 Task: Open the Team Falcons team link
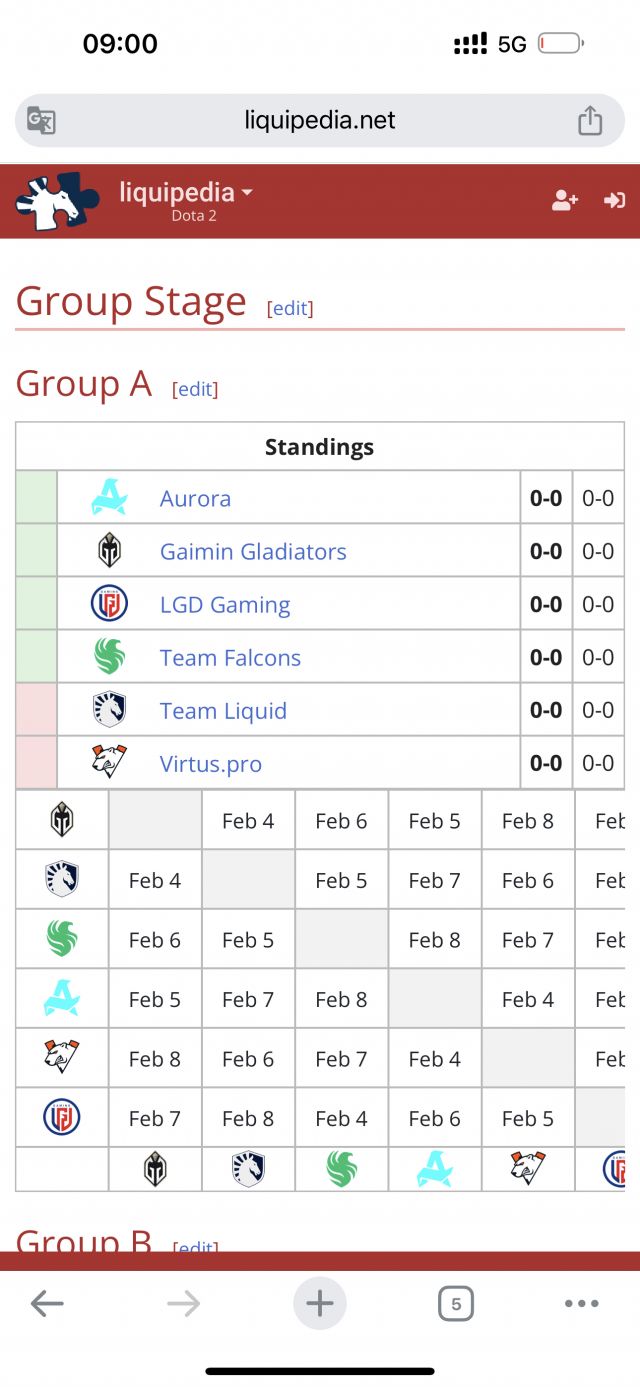coord(230,657)
